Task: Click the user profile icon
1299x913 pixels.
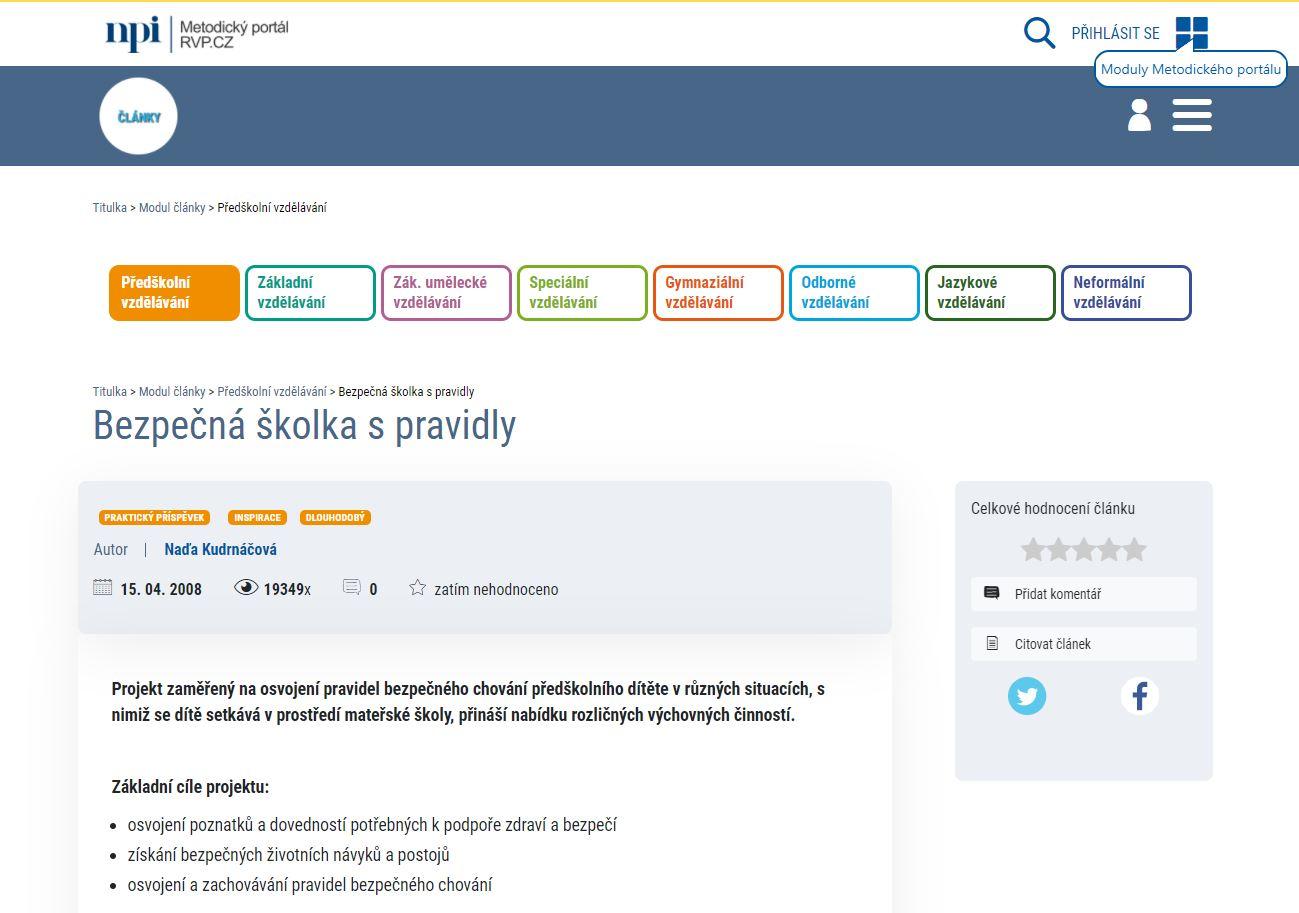Action: click(x=1139, y=115)
